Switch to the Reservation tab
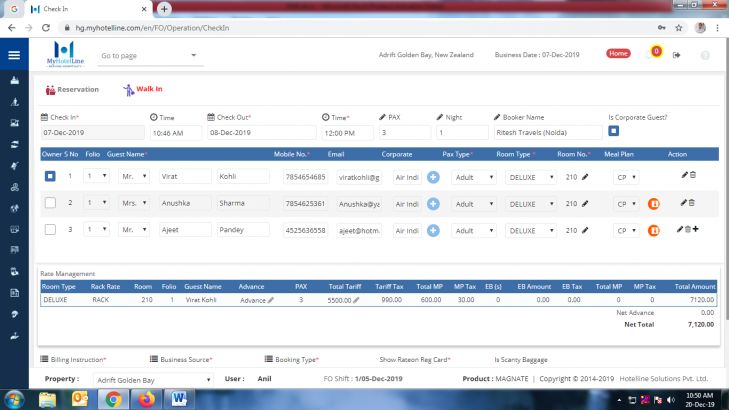The width and height of the screenshot is (729, 410). click(x=73, y=90)
